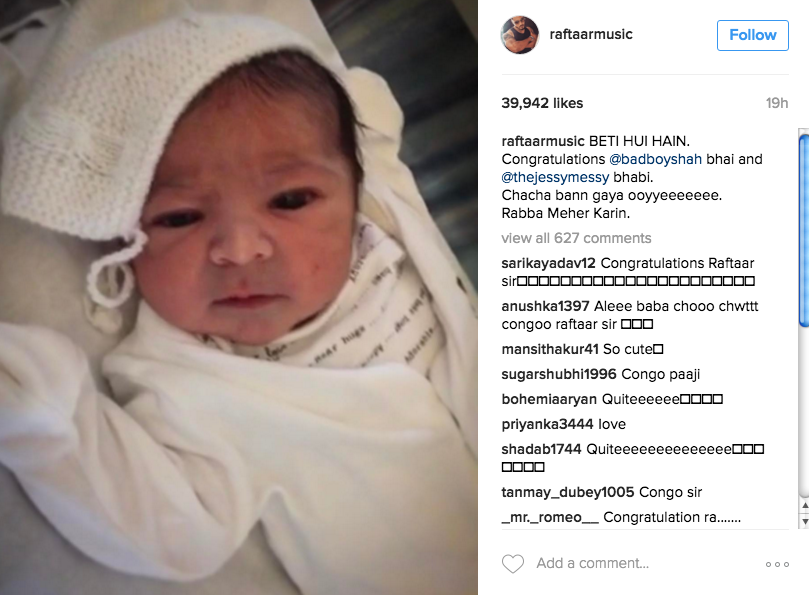Image resolution: width=809 pixels, height=595 pixels.
Task: Follow the raftaarmusic account
Action: [x=753, y=35]
